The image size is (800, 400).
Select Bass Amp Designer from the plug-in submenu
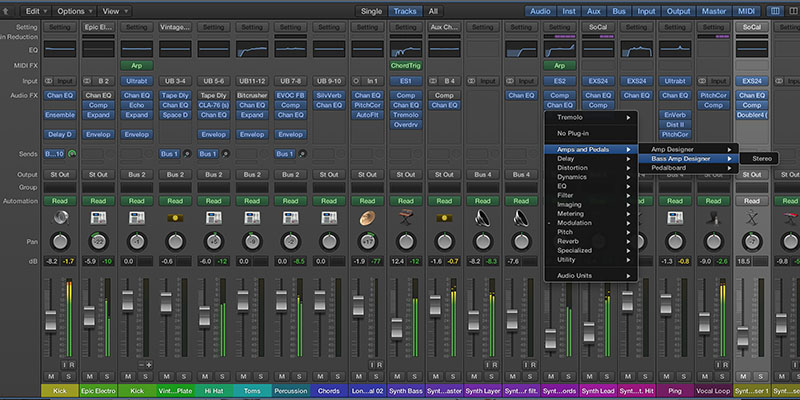click(680, 158)
